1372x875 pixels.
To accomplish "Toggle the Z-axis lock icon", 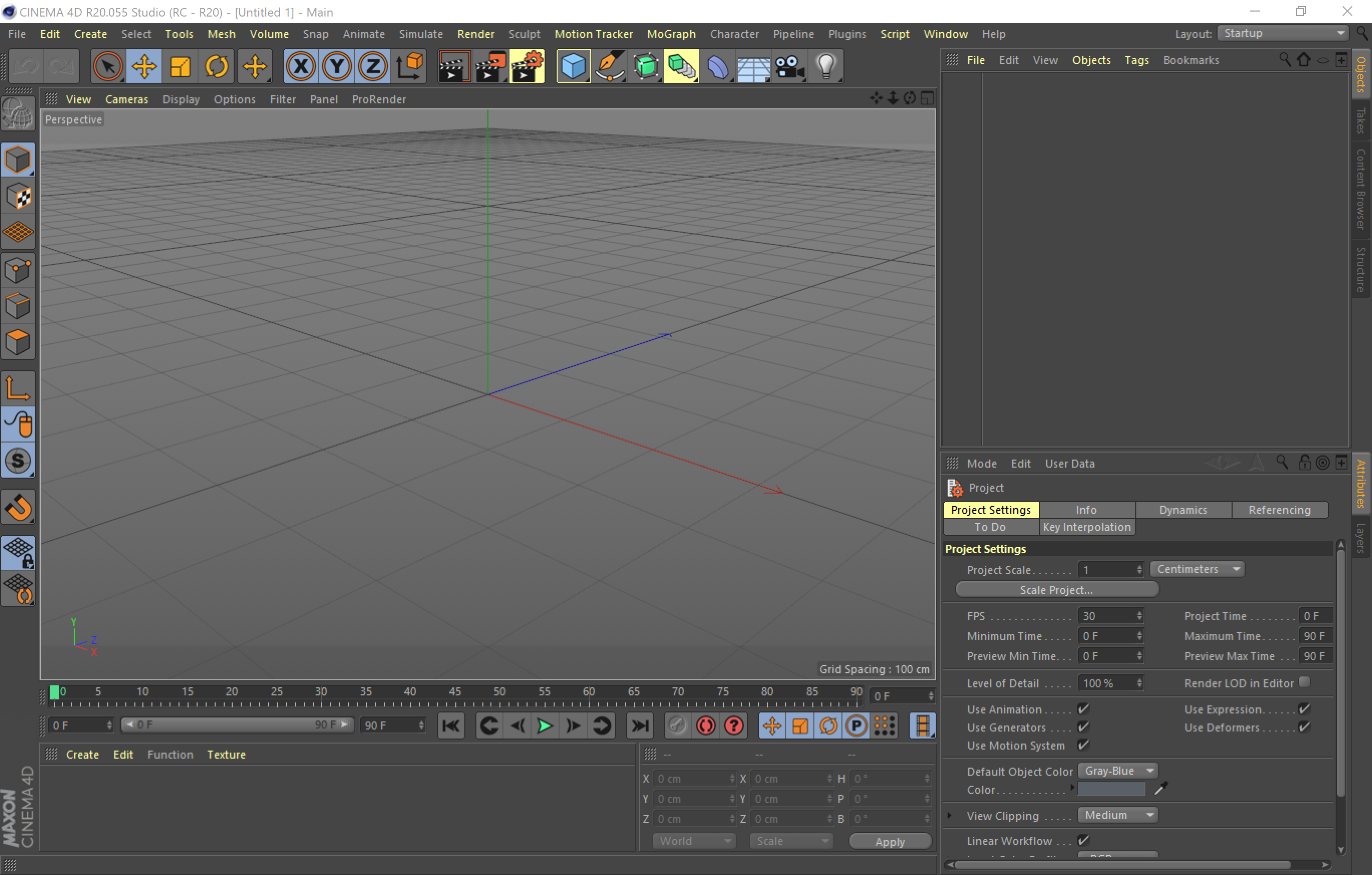I will click(x=373, y=67).
